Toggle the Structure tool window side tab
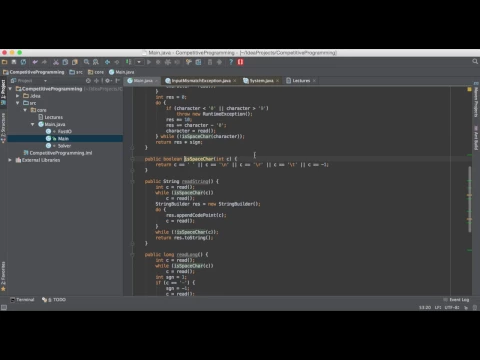The image size is (480, 360). pyautogui.click(x=3, y=128)
